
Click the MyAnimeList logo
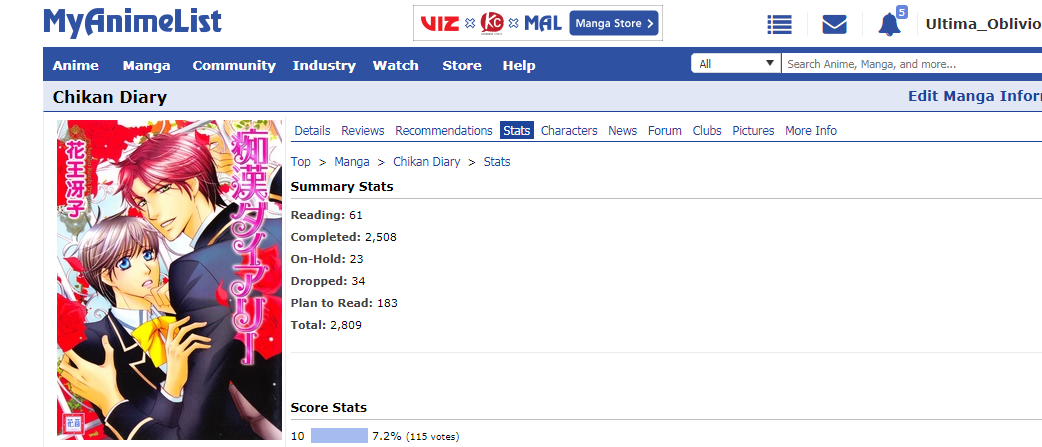pos(132,23)
